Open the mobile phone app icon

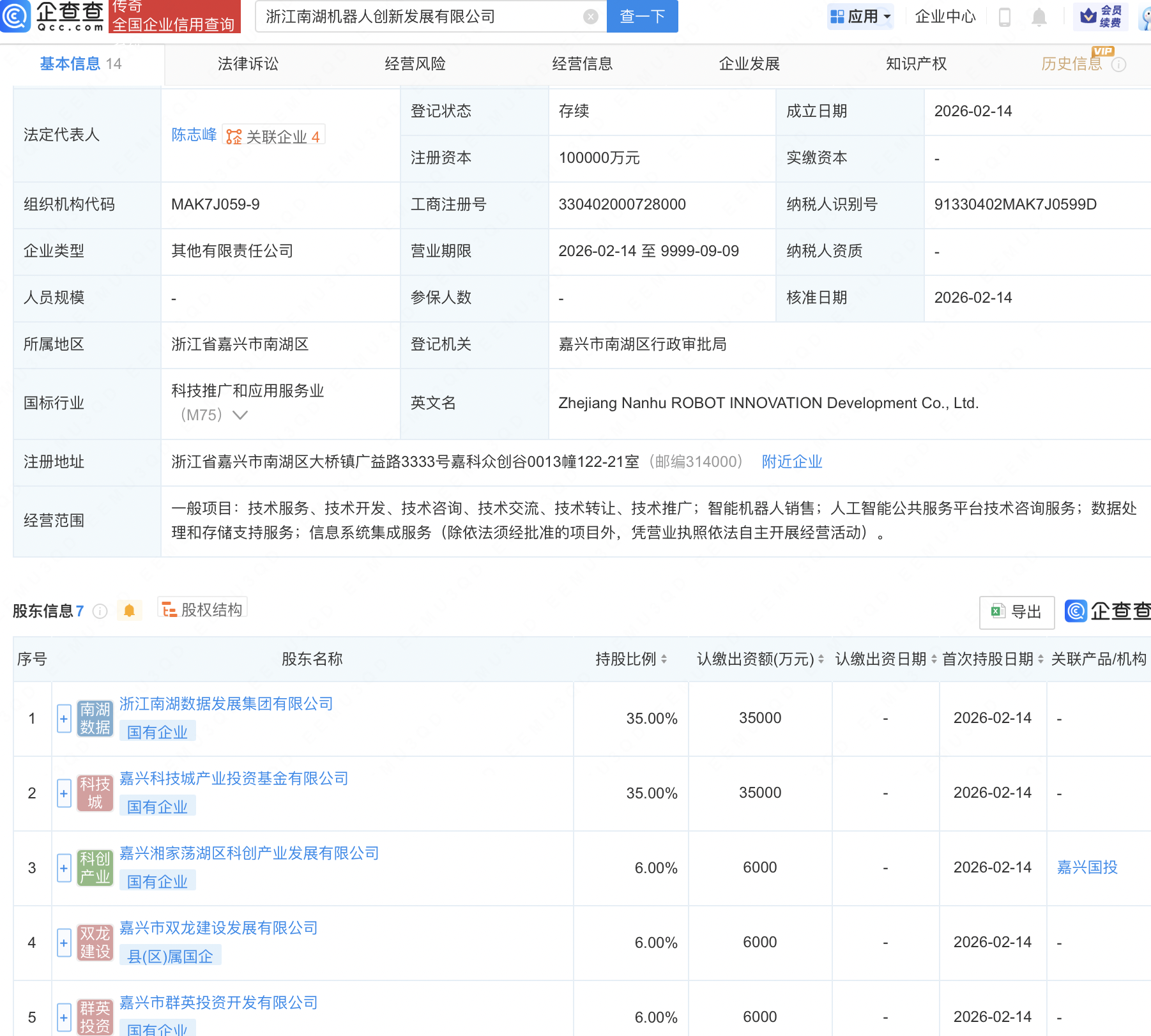click(x=1004, y=17)
